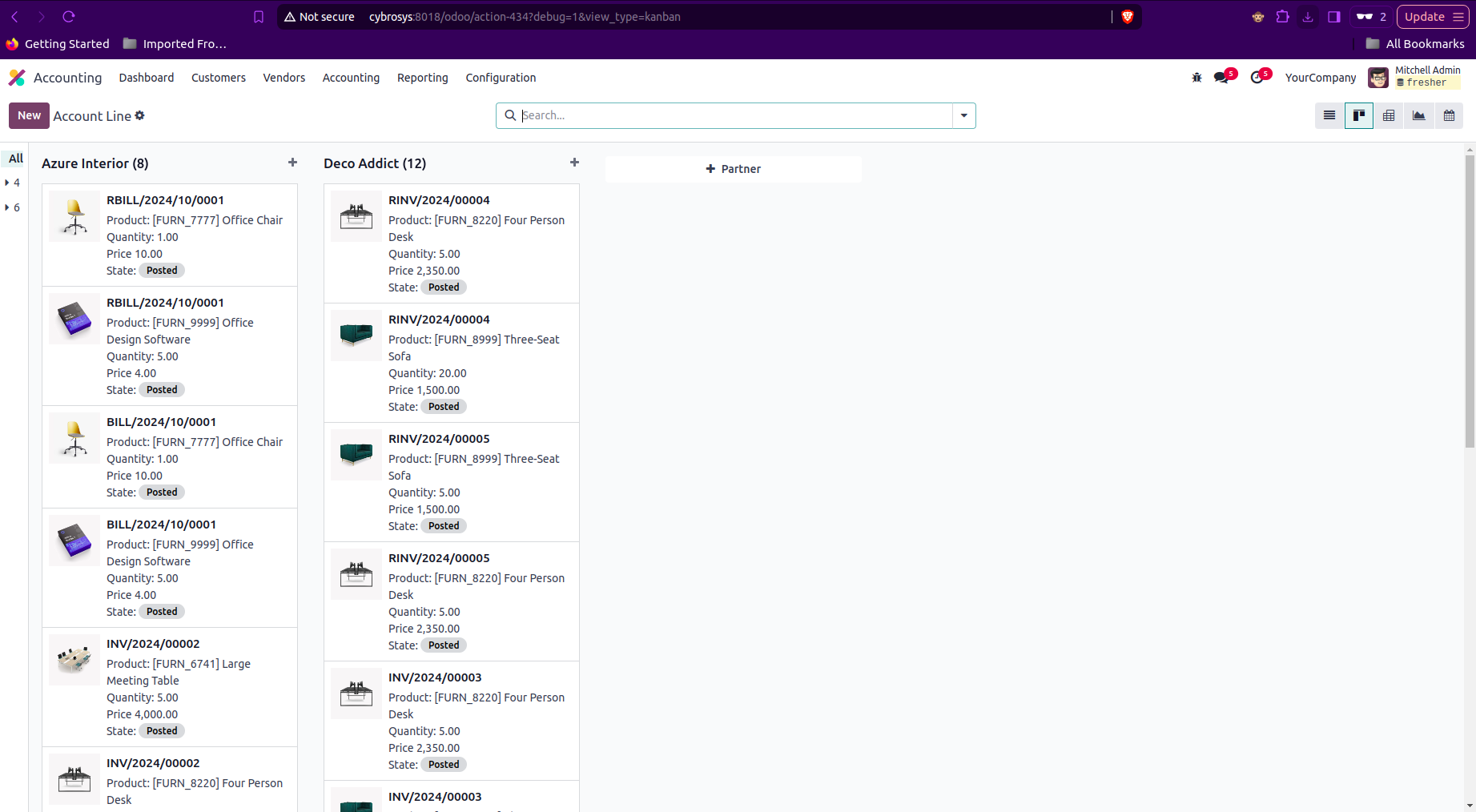This screenshot has height=812, width=1476.
Task: Click the Azure Interior (8) column header
Action: [95, 163]
